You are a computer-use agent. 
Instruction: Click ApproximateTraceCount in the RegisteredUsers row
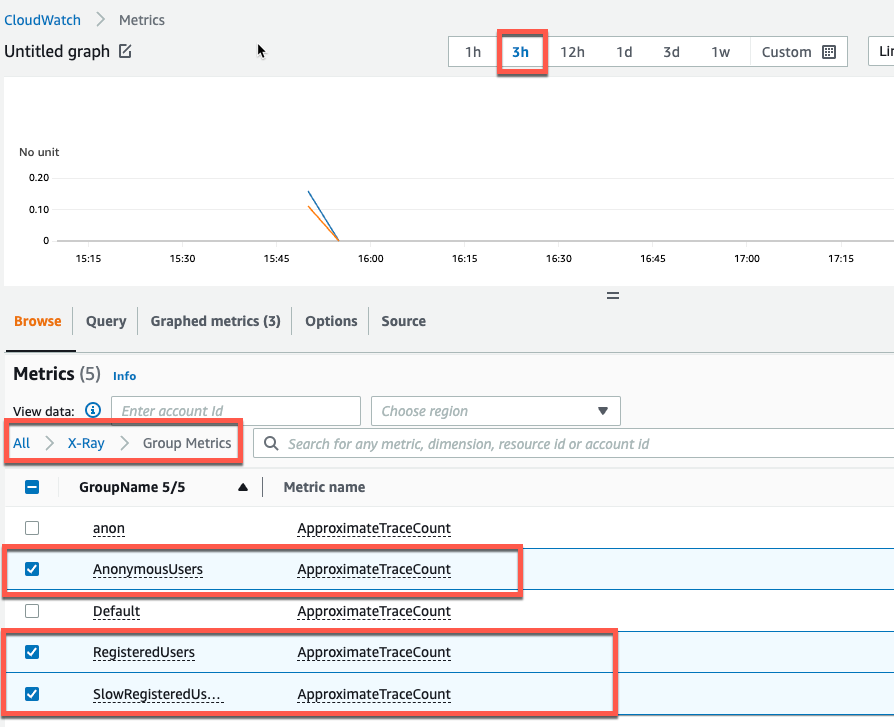point(374,652)
